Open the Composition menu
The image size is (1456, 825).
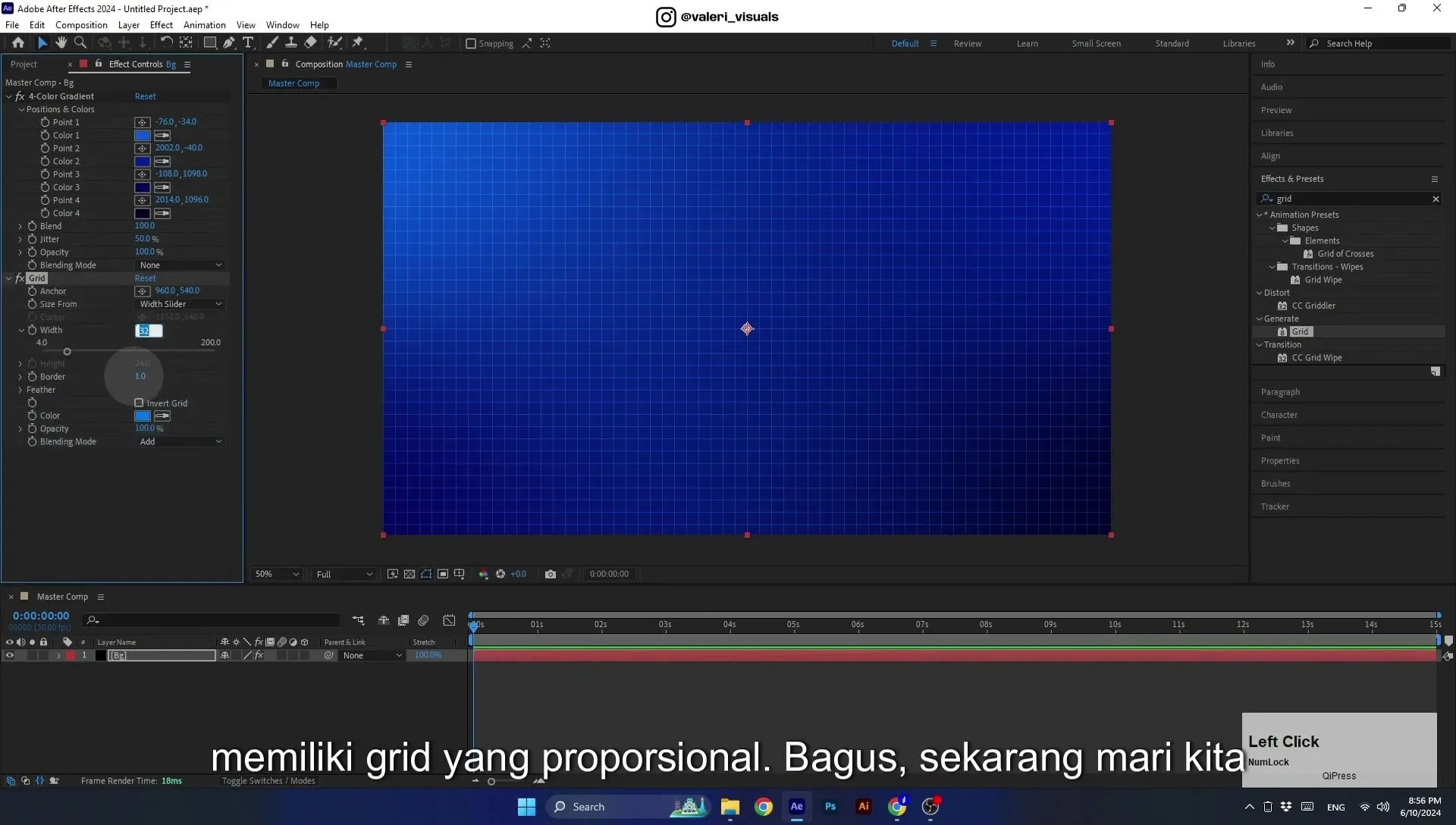(x=81, y=25)
